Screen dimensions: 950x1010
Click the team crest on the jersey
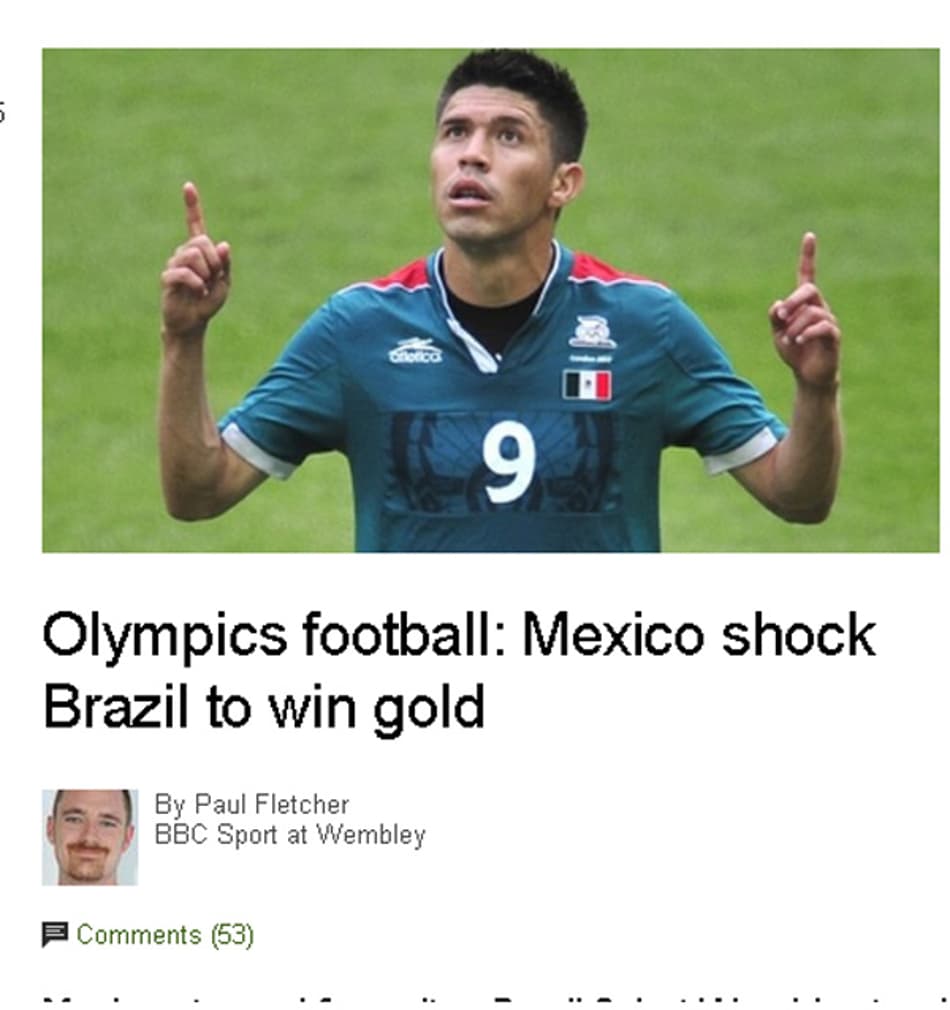[592, 332]
